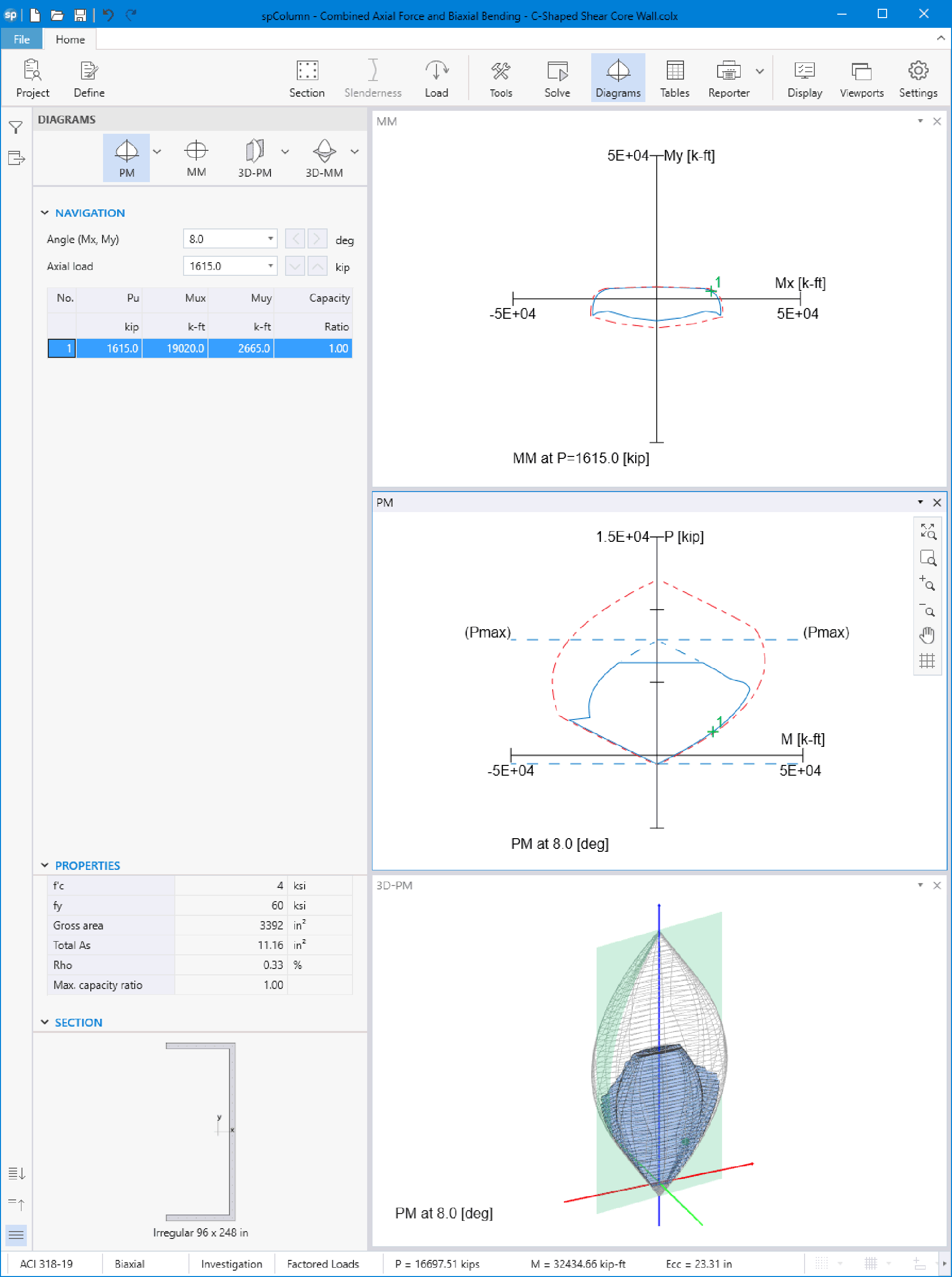Open the Tools ribbon icon
This screenshot has width=952, height=1277.
click(x=500, y=79)
